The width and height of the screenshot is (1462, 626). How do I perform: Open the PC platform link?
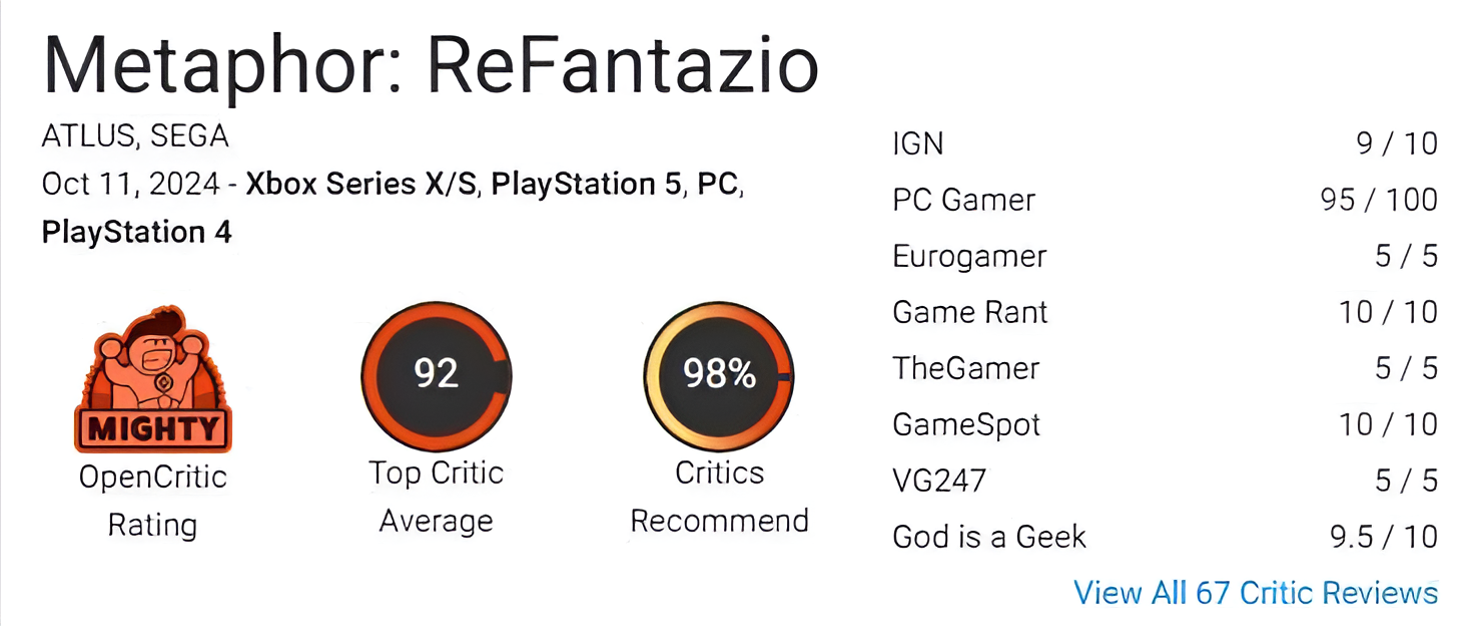[x=717, y=185]
